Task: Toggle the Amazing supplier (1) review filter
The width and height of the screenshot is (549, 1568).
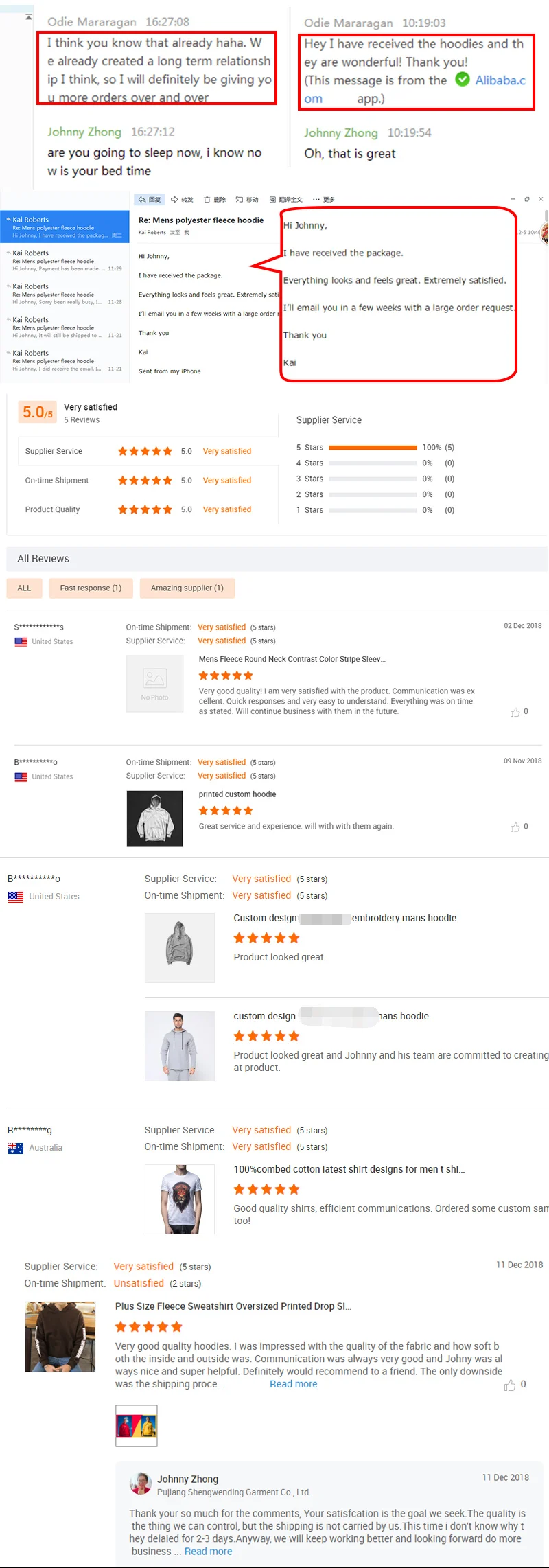Action: pos(187,588)
